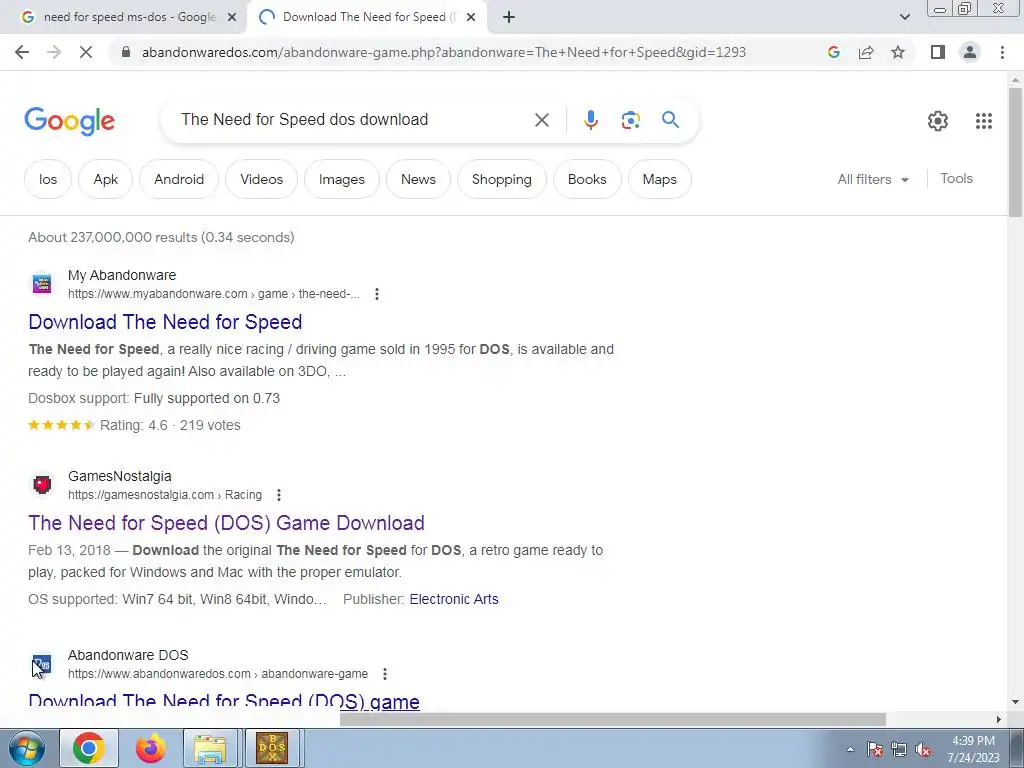Viewport: 1024px width, 768px height.
Task: Open options for Abandonware DOS result
Action: tap(385, 674)
